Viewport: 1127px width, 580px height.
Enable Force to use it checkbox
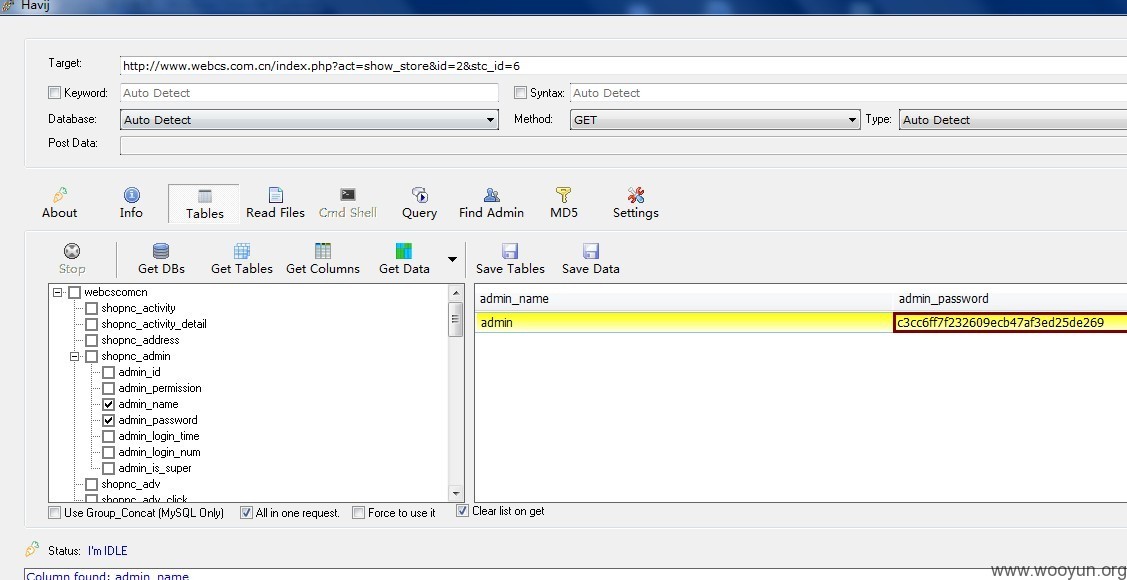359,512
